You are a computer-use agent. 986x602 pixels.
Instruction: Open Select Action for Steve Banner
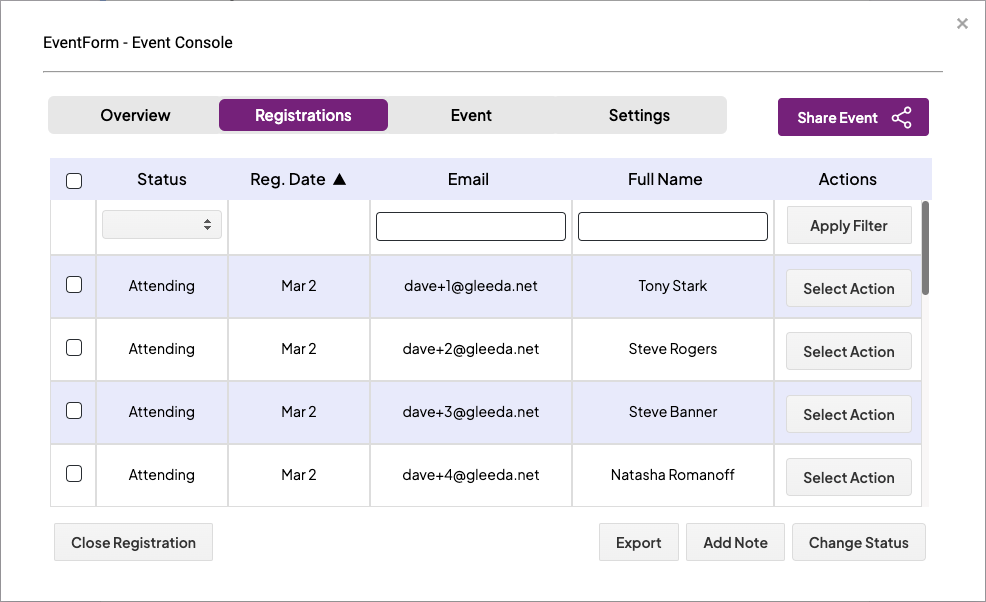coord(848,414)
